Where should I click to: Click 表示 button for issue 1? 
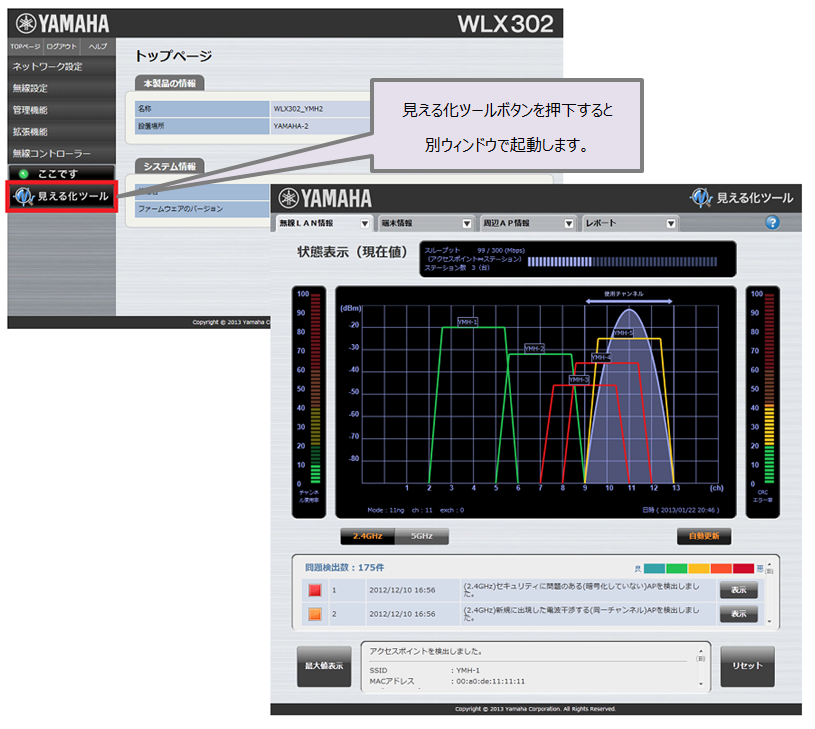(738, 590)
